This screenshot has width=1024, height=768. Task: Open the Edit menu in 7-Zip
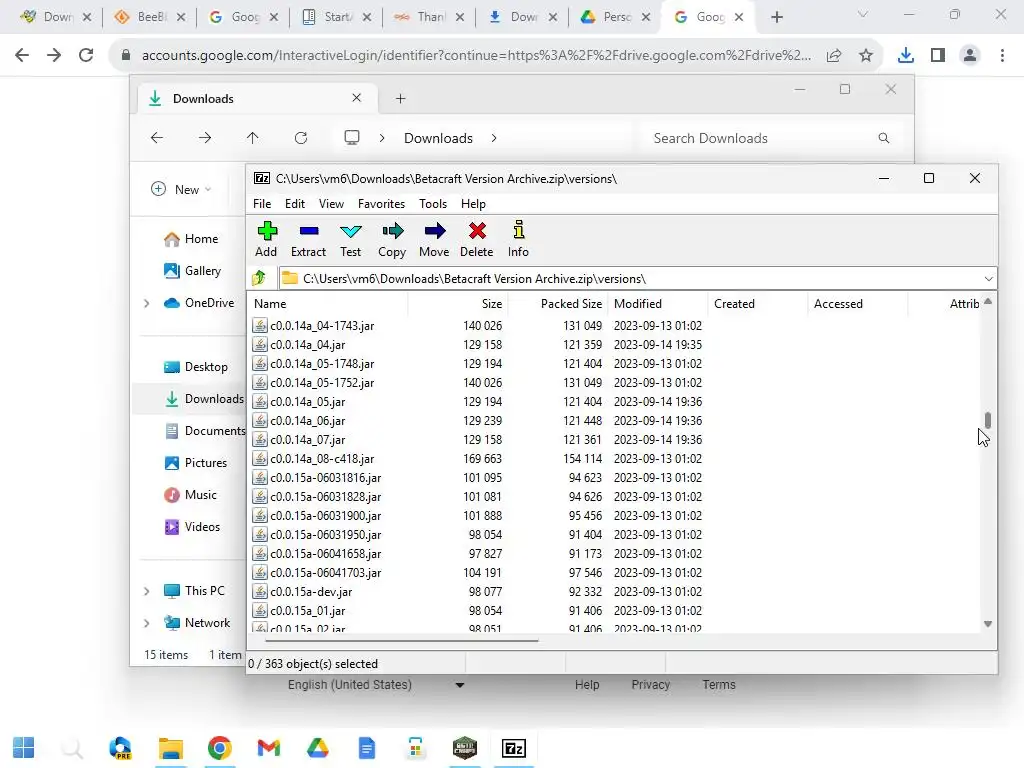point(295,204)
